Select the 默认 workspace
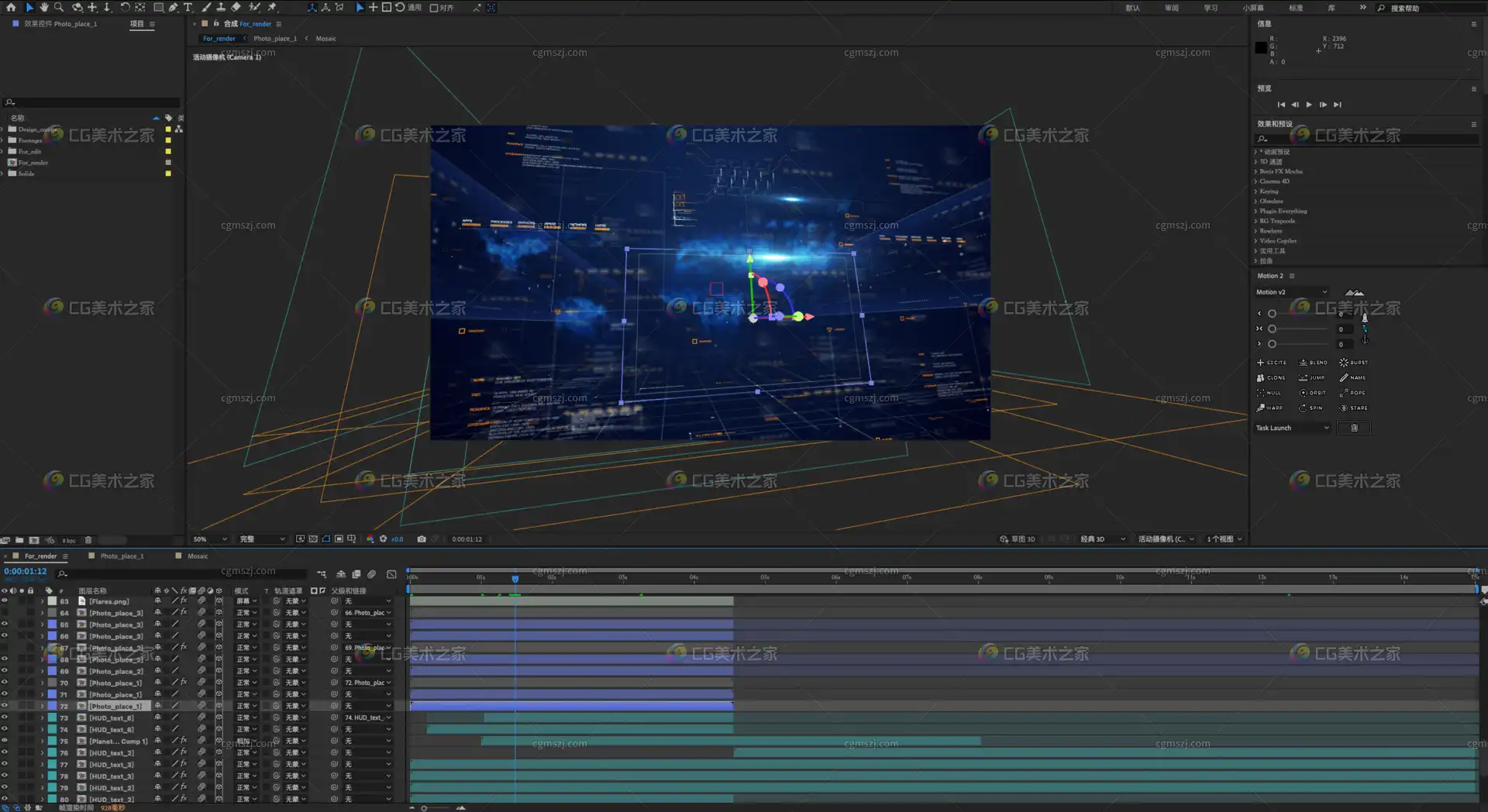 pos(1132,8)
